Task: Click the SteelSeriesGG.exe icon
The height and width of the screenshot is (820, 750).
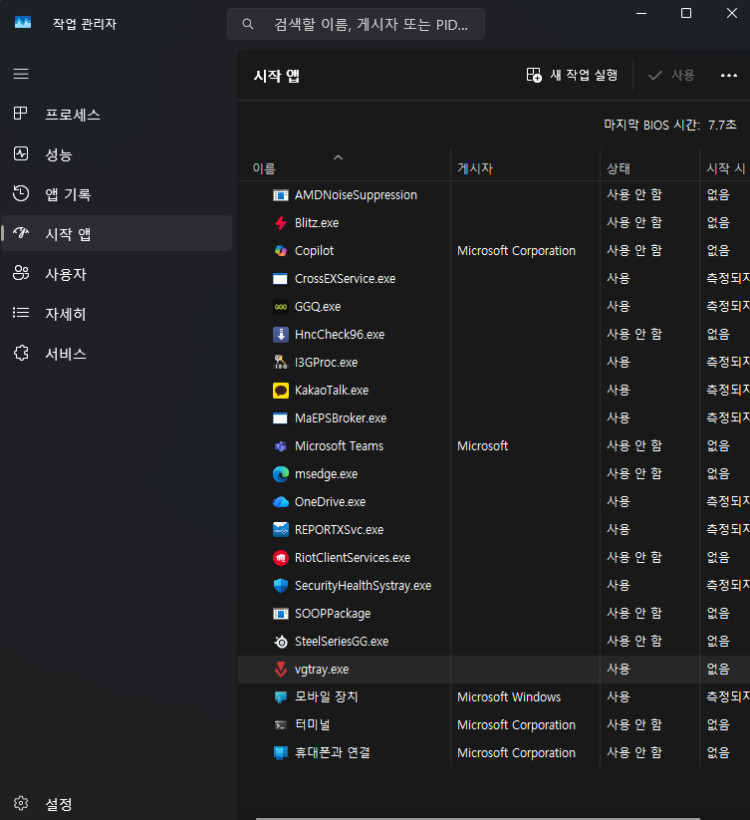Action: (280, 641)
